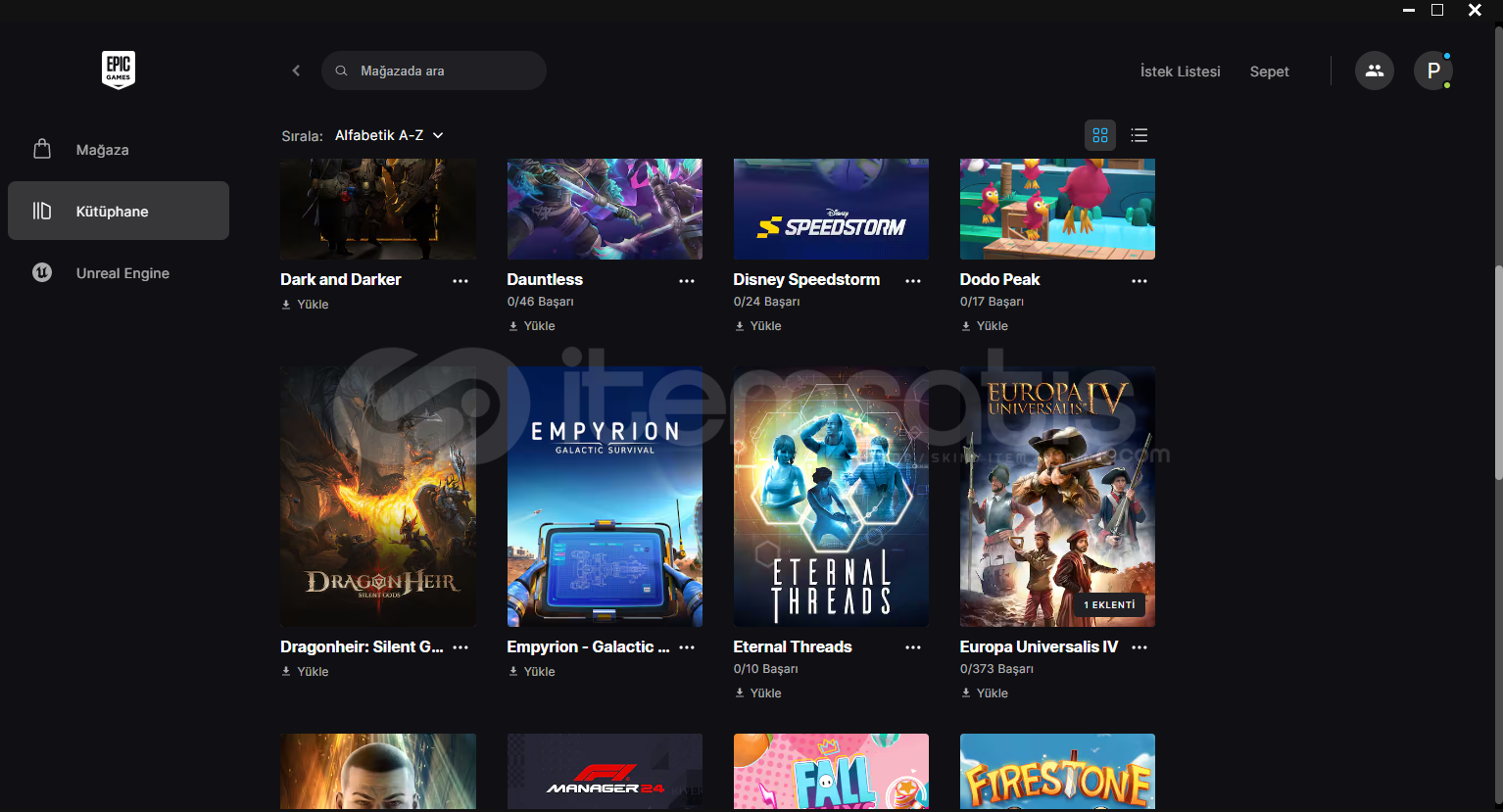The height and width of the screenshot is (812, 1503).
Task: Open the Disney Speedstorm cover art
Action: (x=831, y=209)
